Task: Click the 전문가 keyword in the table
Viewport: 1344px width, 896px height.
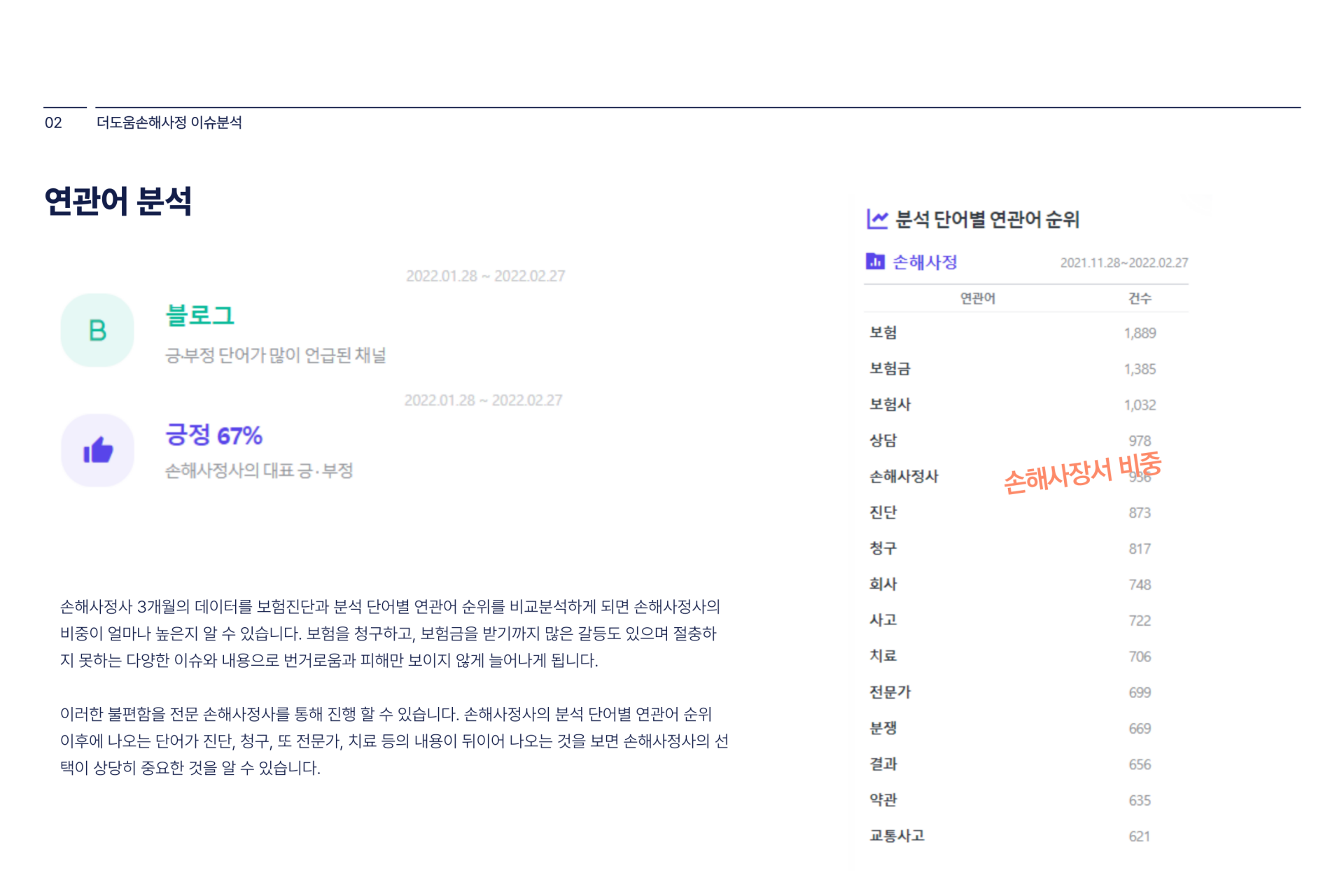Action: (890, 692)
